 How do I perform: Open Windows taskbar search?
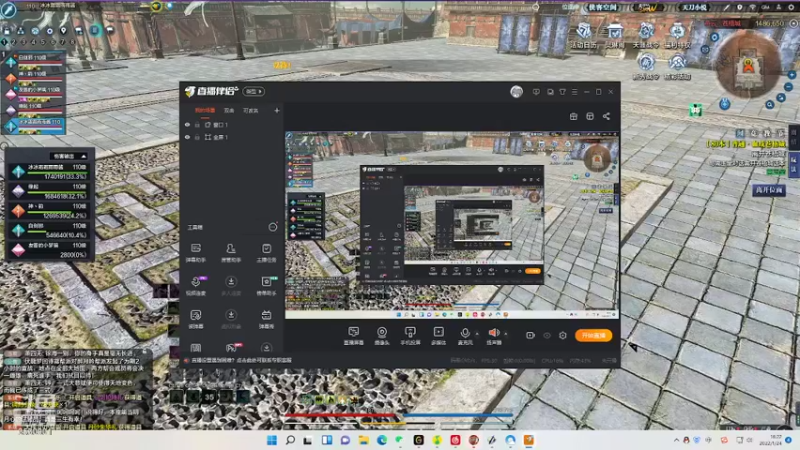tap(290, 440)
